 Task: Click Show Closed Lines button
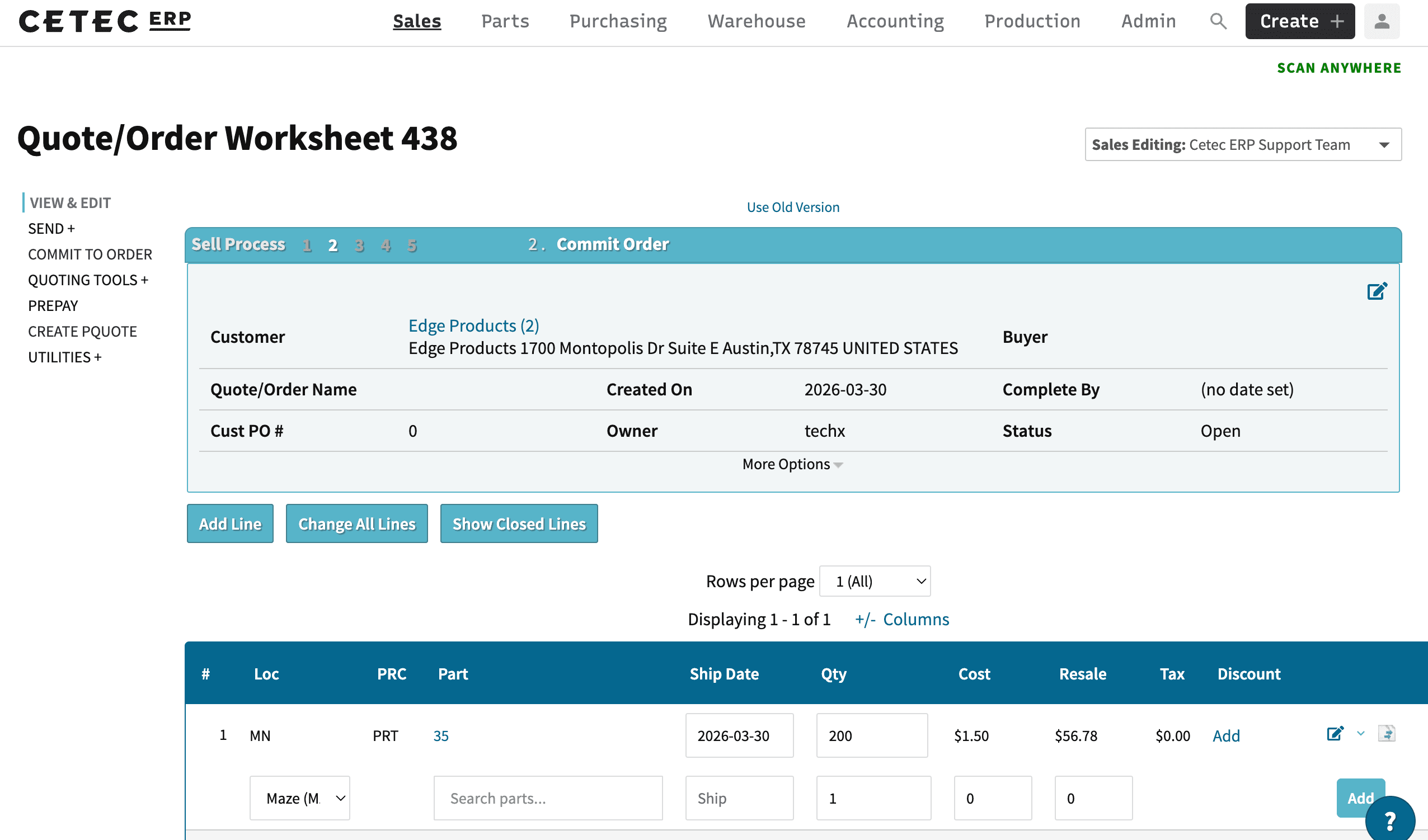click(x=519, y=524)
